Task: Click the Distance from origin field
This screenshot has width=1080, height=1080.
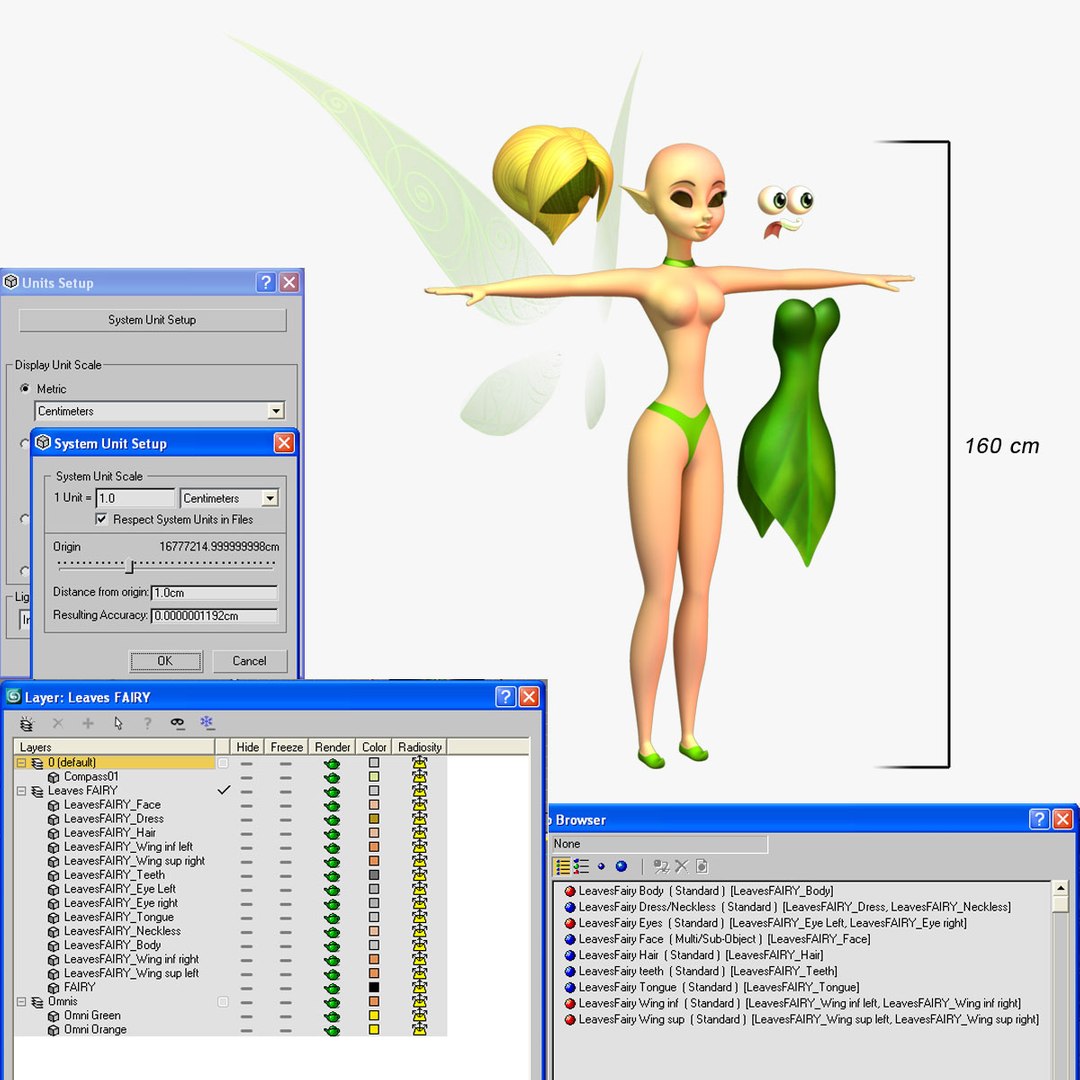Action: [214, 593]
